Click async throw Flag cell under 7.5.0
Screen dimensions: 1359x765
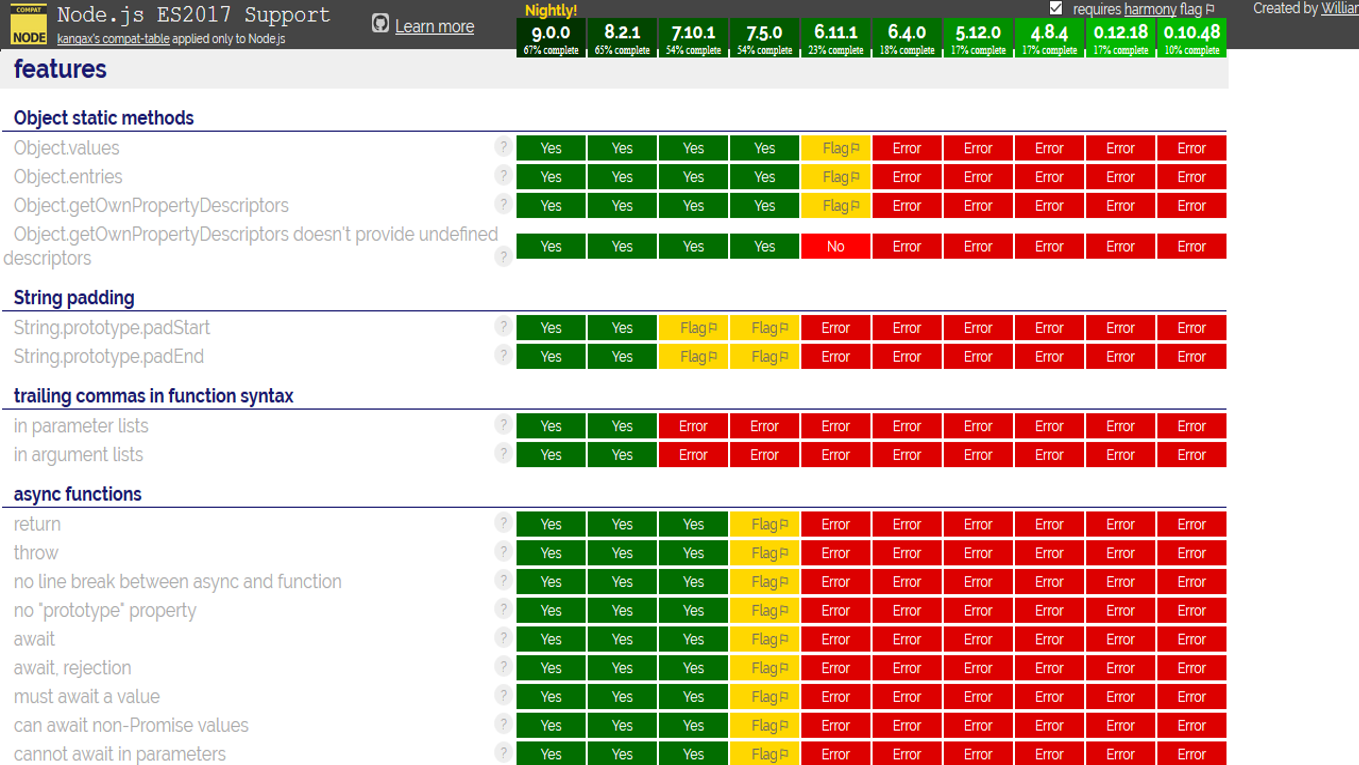764,553
